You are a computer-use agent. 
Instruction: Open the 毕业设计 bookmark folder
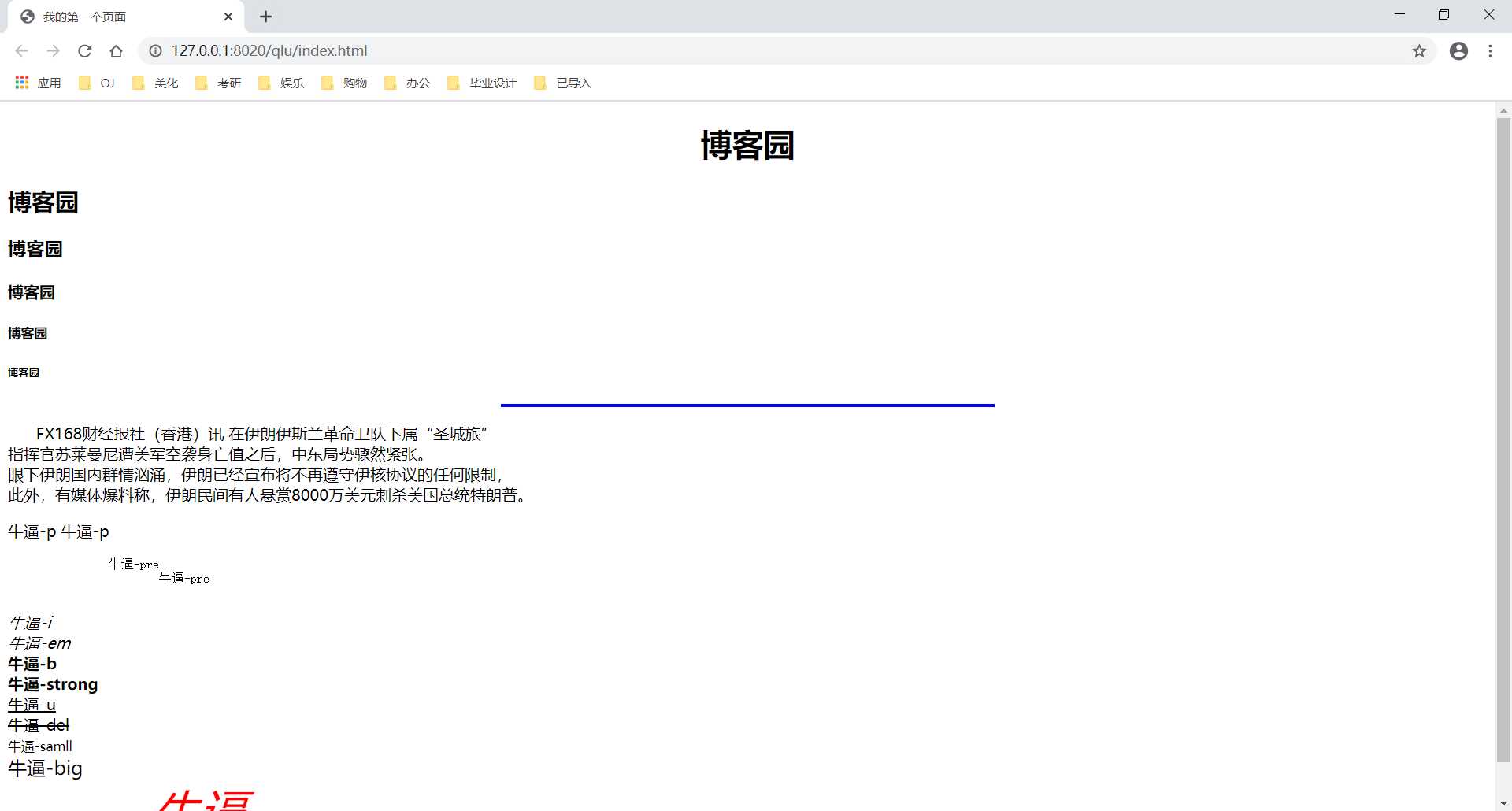click(x=482, y=83)
